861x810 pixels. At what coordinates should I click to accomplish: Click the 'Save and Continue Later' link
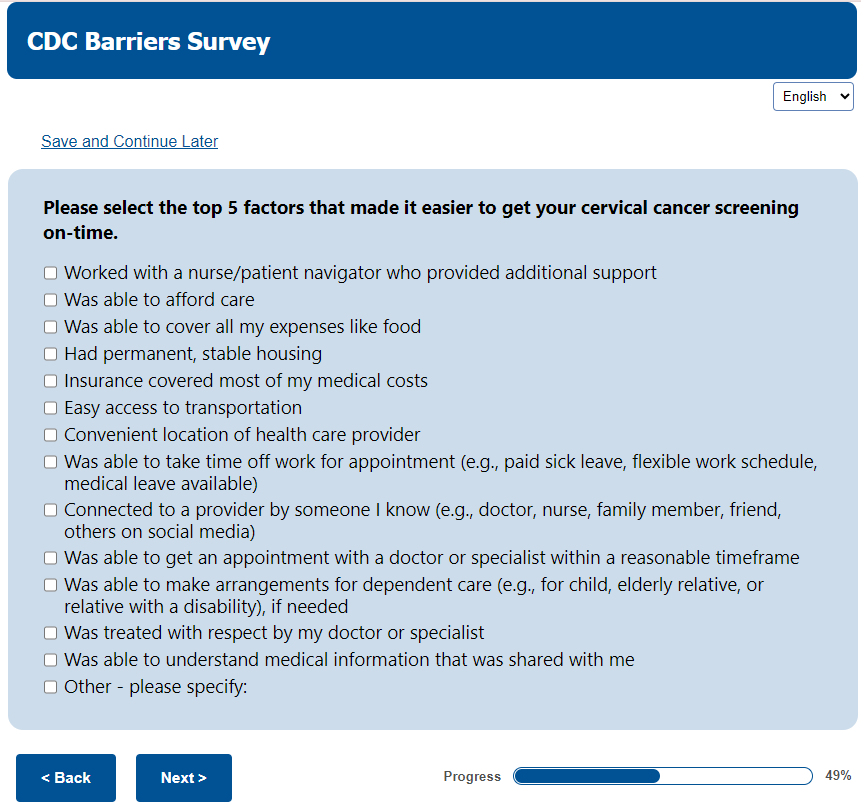(x=129, y=141)
